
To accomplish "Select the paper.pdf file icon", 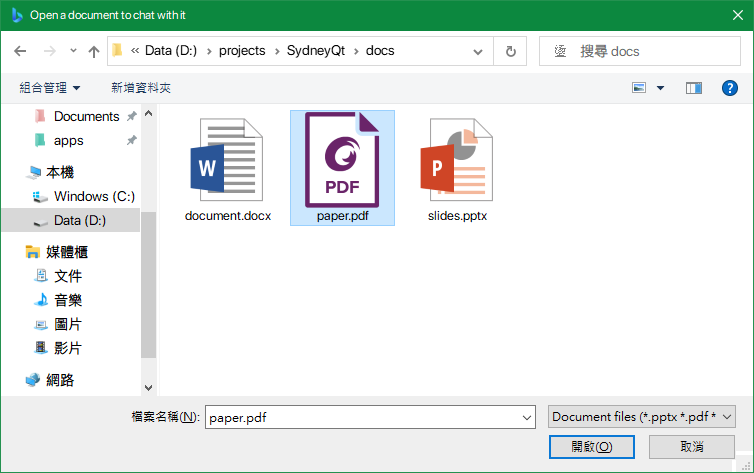I will (342, 159).
